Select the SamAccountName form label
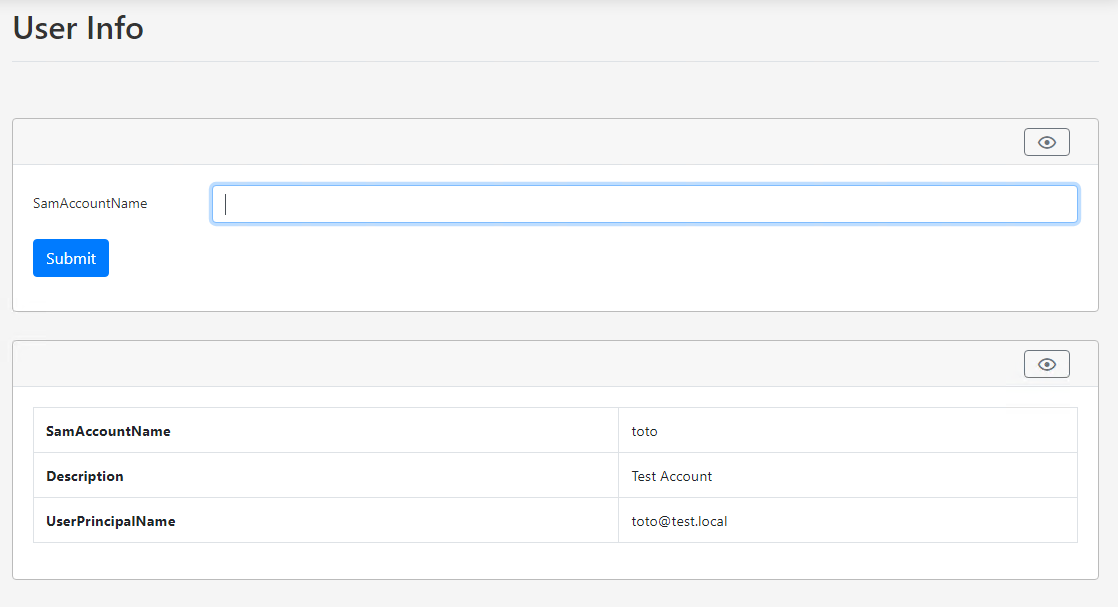This screenshot has width=1118, height=607. coord(90,203)
